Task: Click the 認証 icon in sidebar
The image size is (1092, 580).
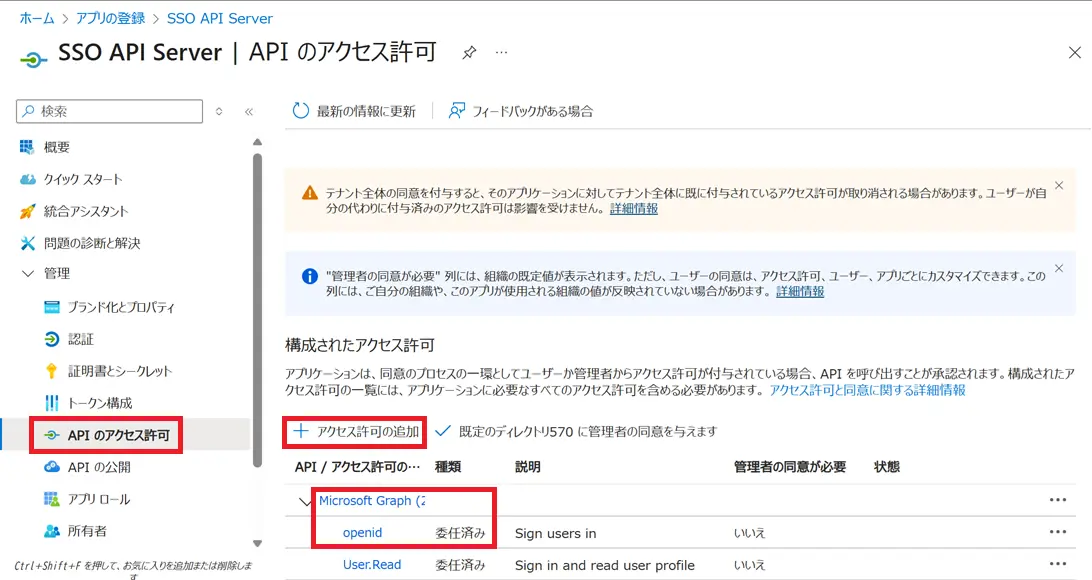Action: coord(52,339)
